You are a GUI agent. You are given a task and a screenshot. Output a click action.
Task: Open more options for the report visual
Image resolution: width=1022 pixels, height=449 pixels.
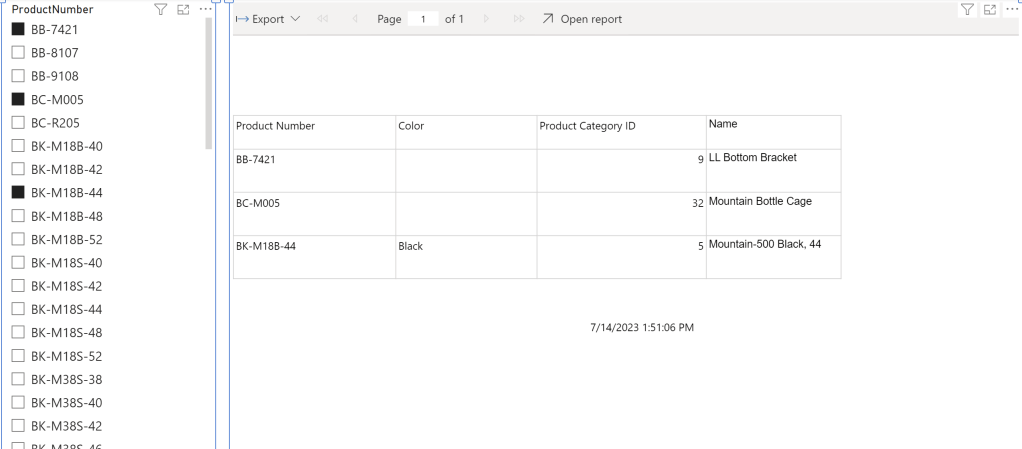[1011, 9]
